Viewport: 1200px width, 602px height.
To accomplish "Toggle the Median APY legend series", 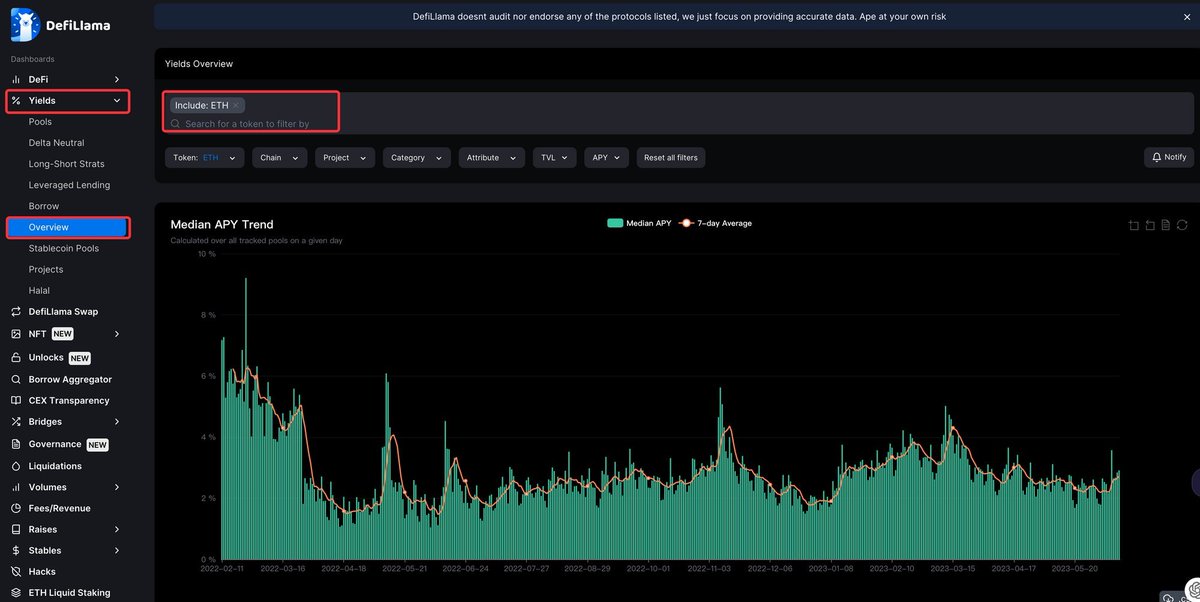I will [x=637, y=223].
